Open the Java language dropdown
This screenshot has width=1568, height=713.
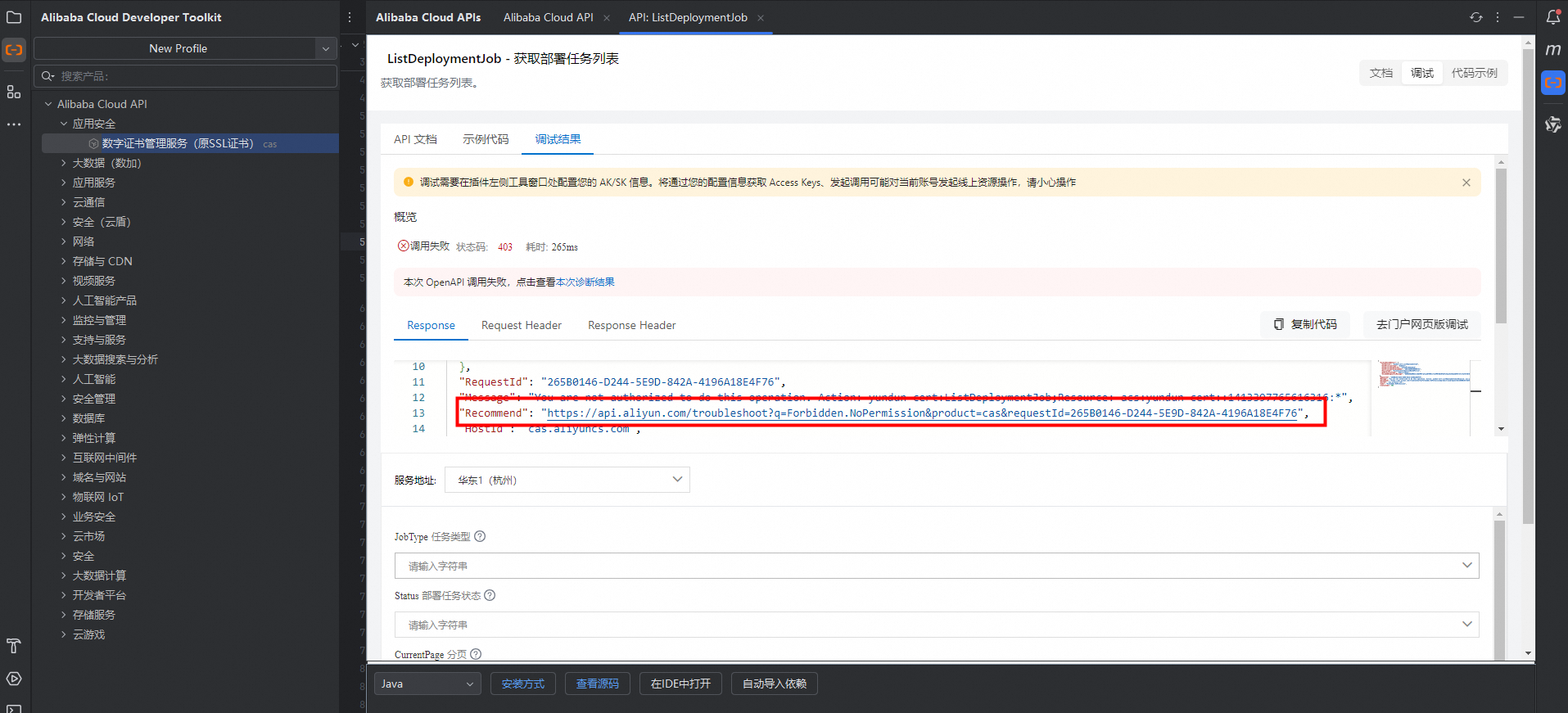click(427, 684)
